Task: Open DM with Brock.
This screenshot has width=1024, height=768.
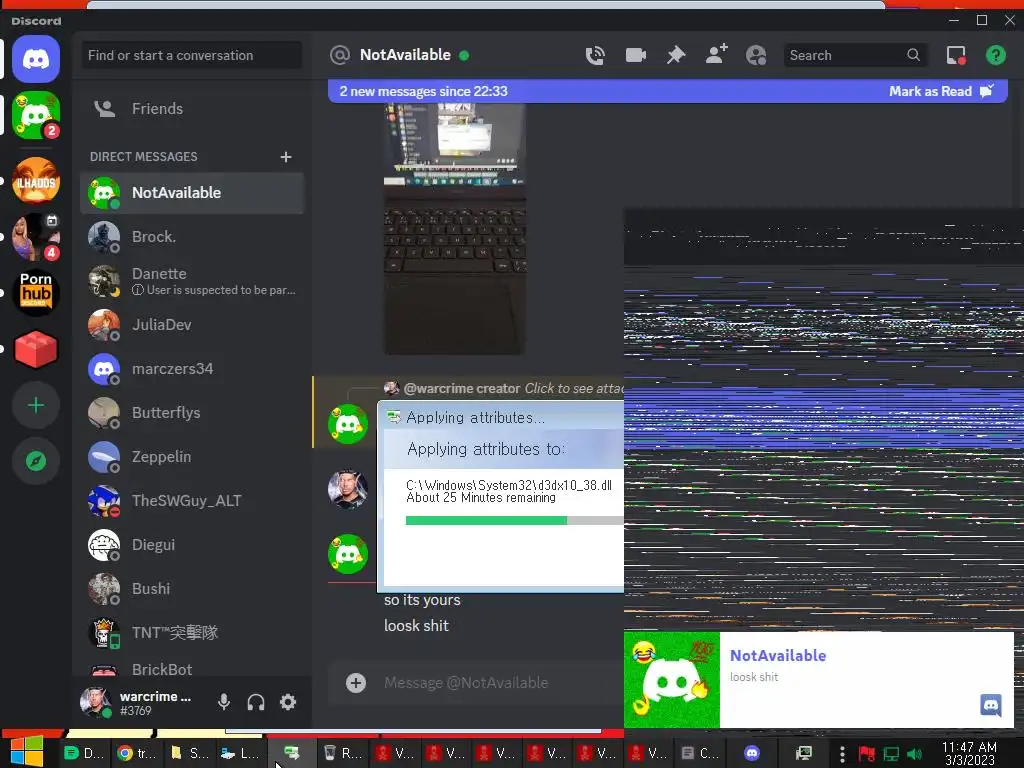Action: [191, 236]
